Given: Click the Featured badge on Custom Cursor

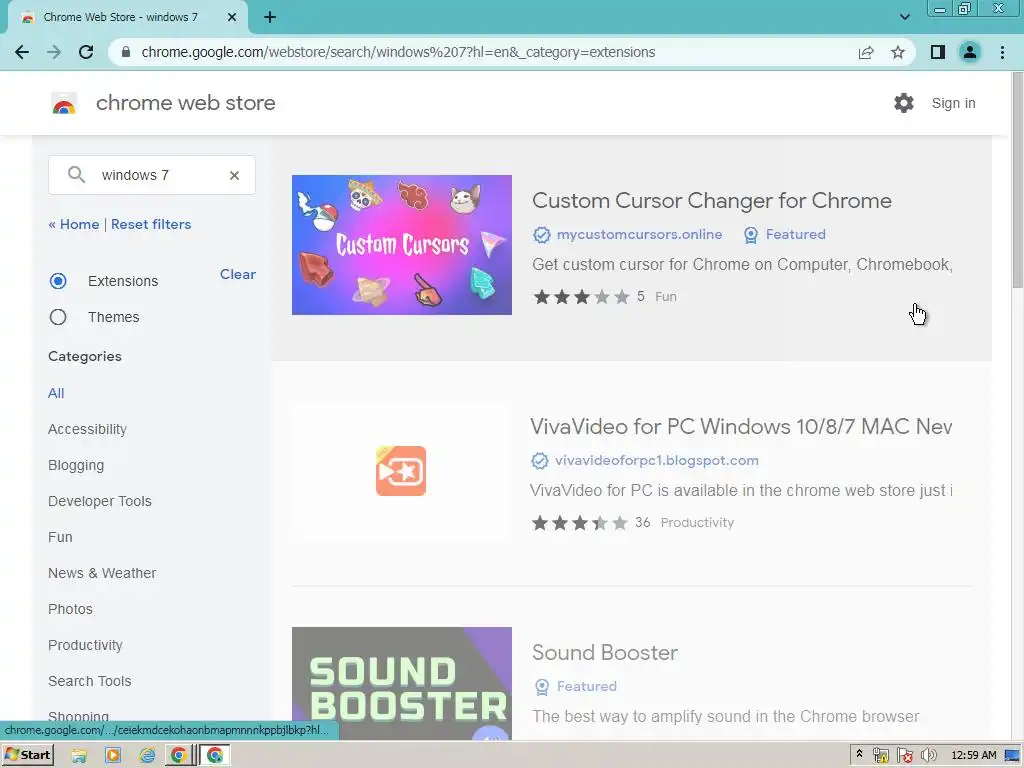Looking at the screenshot, I should point(784,234).
